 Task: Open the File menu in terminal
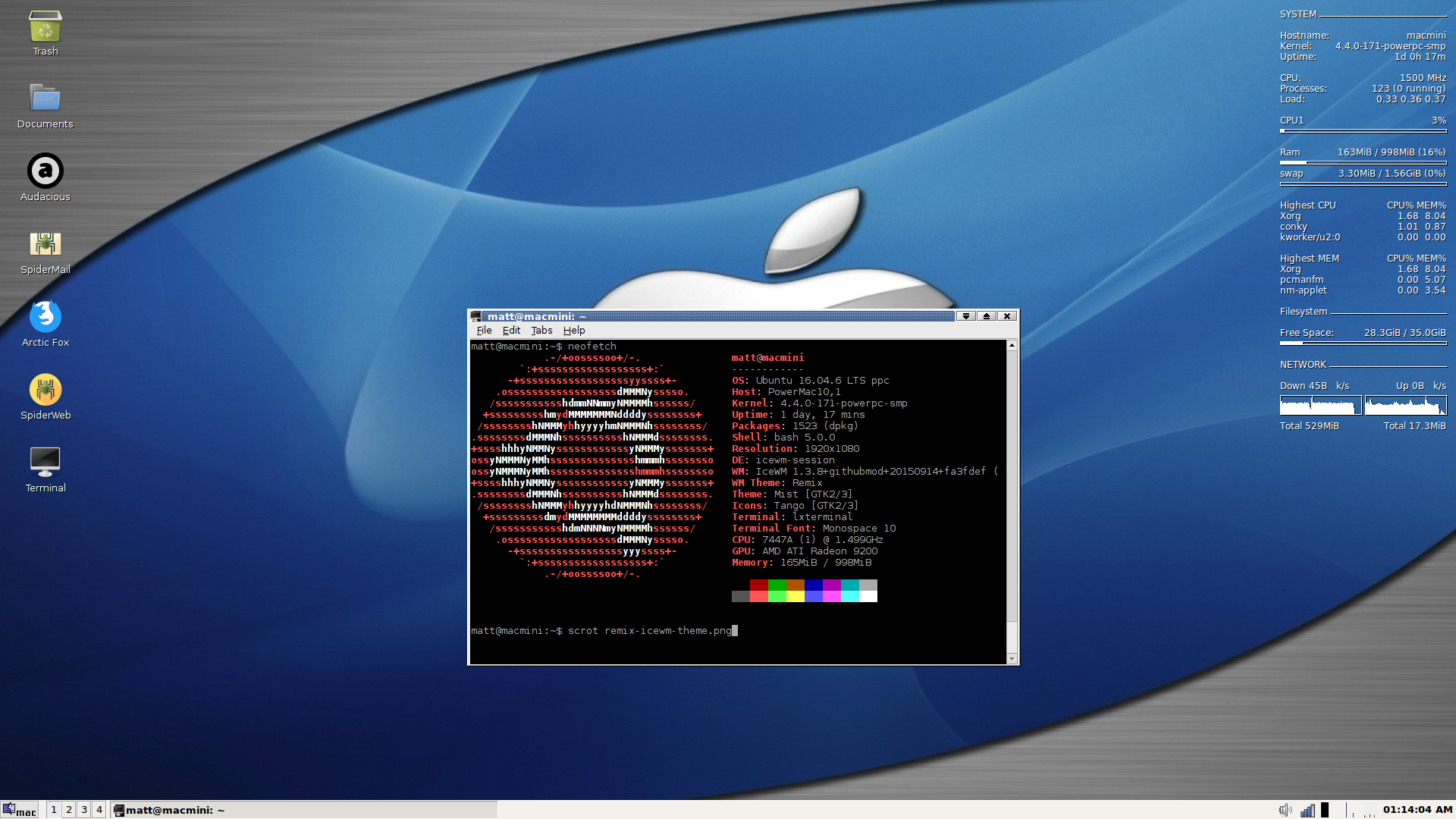pyautogui.click(x=484, y=331)
